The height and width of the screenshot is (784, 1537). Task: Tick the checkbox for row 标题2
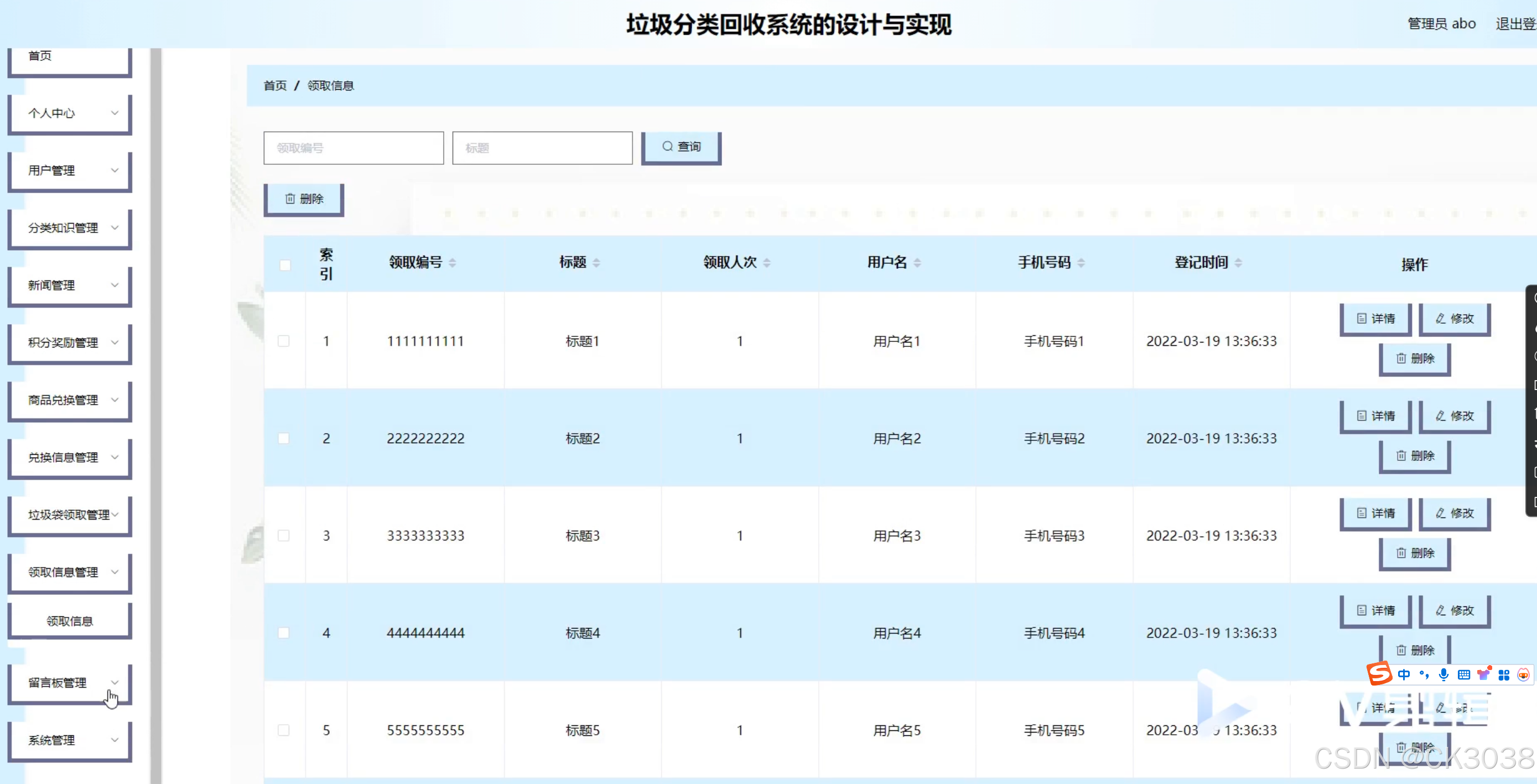pos(284,439)
